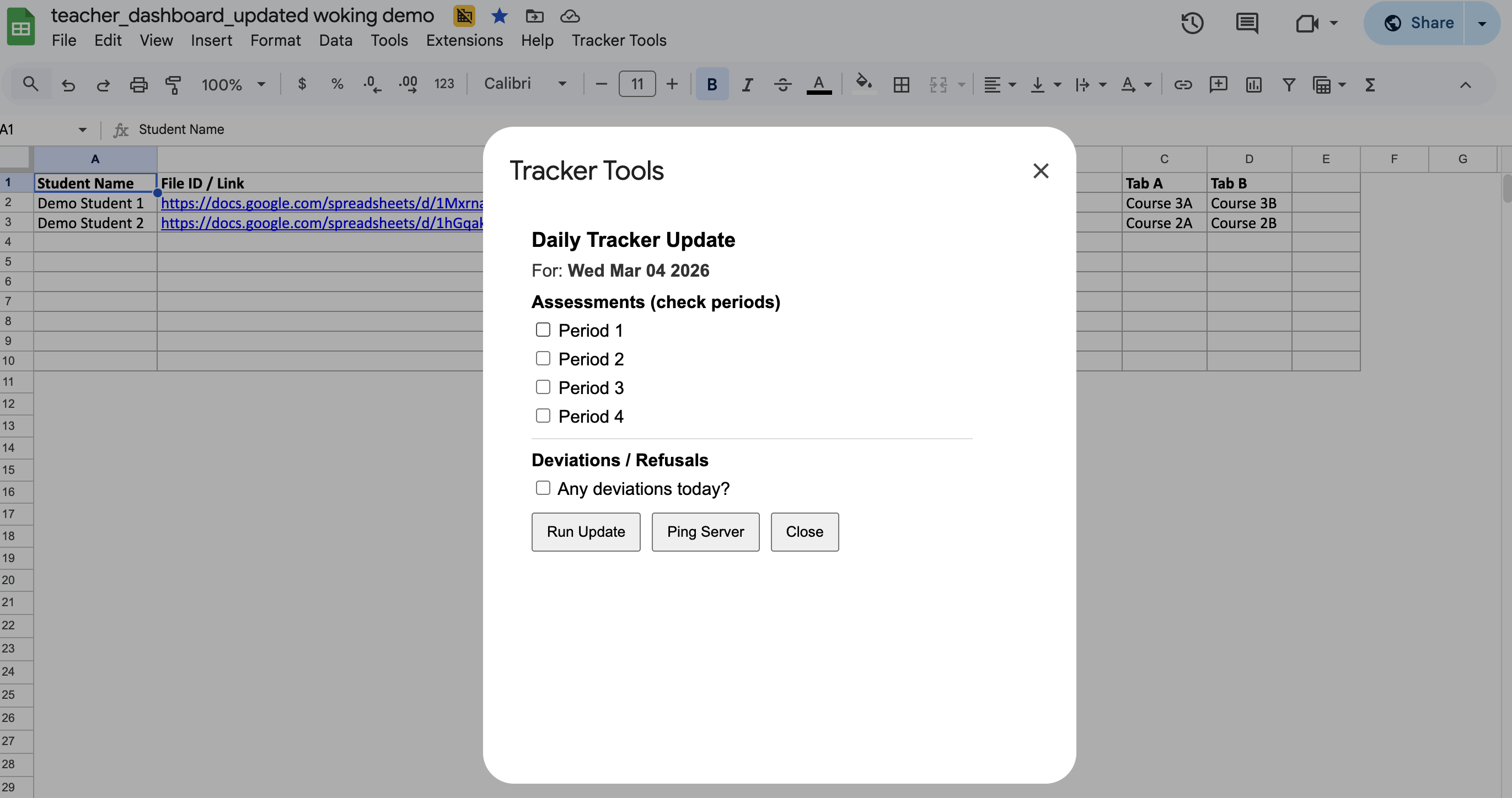This screenshot has width=1512, height=798.
Task: Click the insert link icon
Action: 1183,85
